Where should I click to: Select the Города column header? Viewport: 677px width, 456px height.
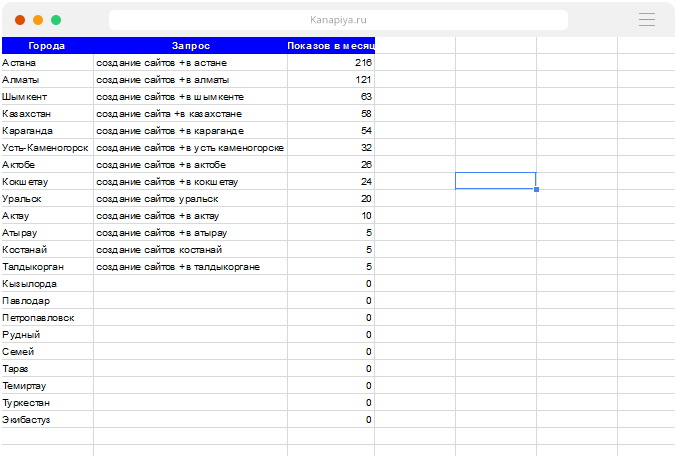47,45
